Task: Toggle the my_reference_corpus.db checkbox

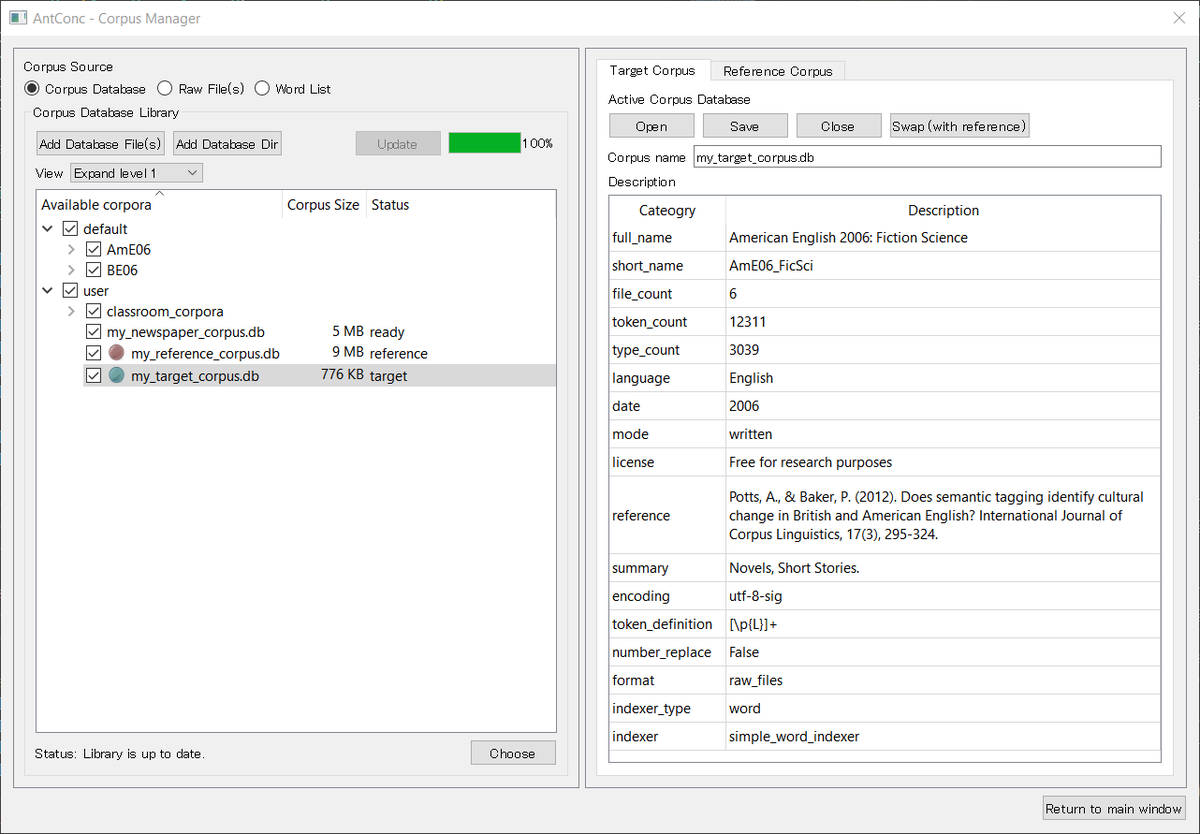Action: [94, 353]
